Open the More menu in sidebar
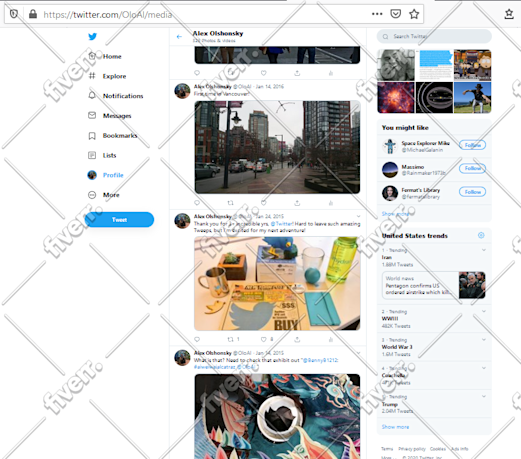Image resolution: width=521 pixels, height=459 pixels. click(x=111, y=195)
